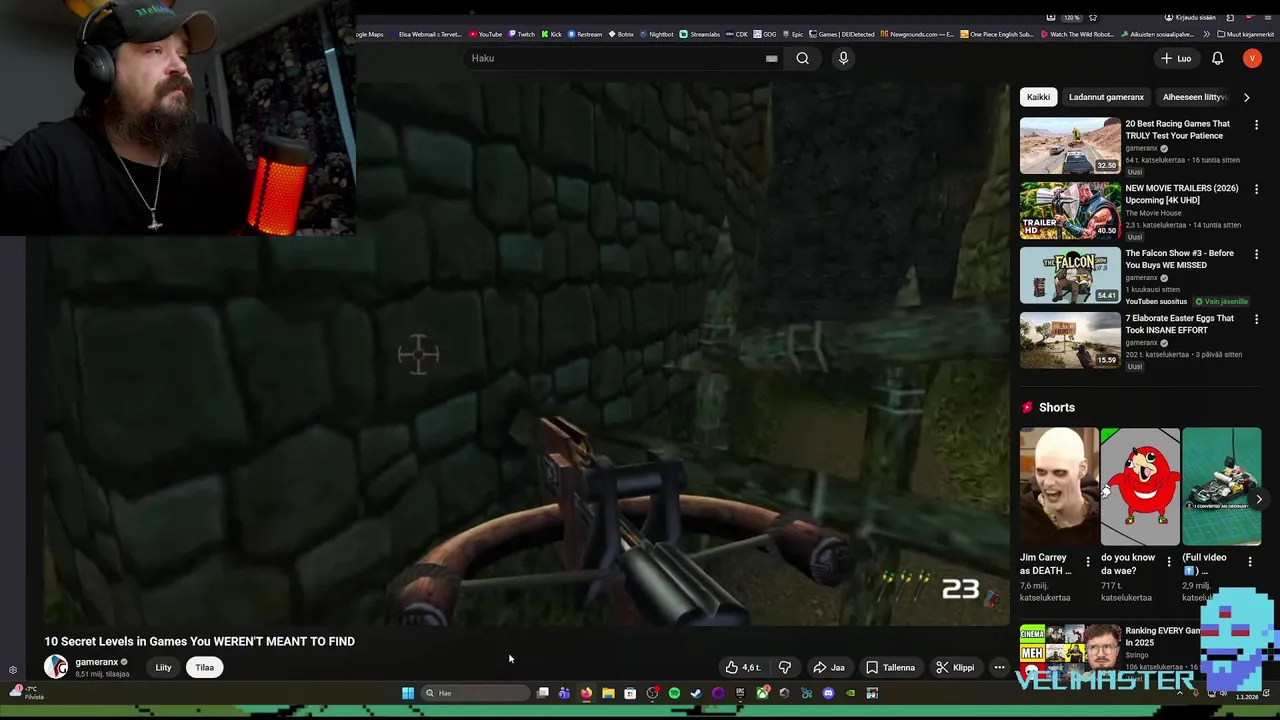Open File Explorer from taskbar
1280x720 pixels.
pyautogui.click(x=608, y=693)
